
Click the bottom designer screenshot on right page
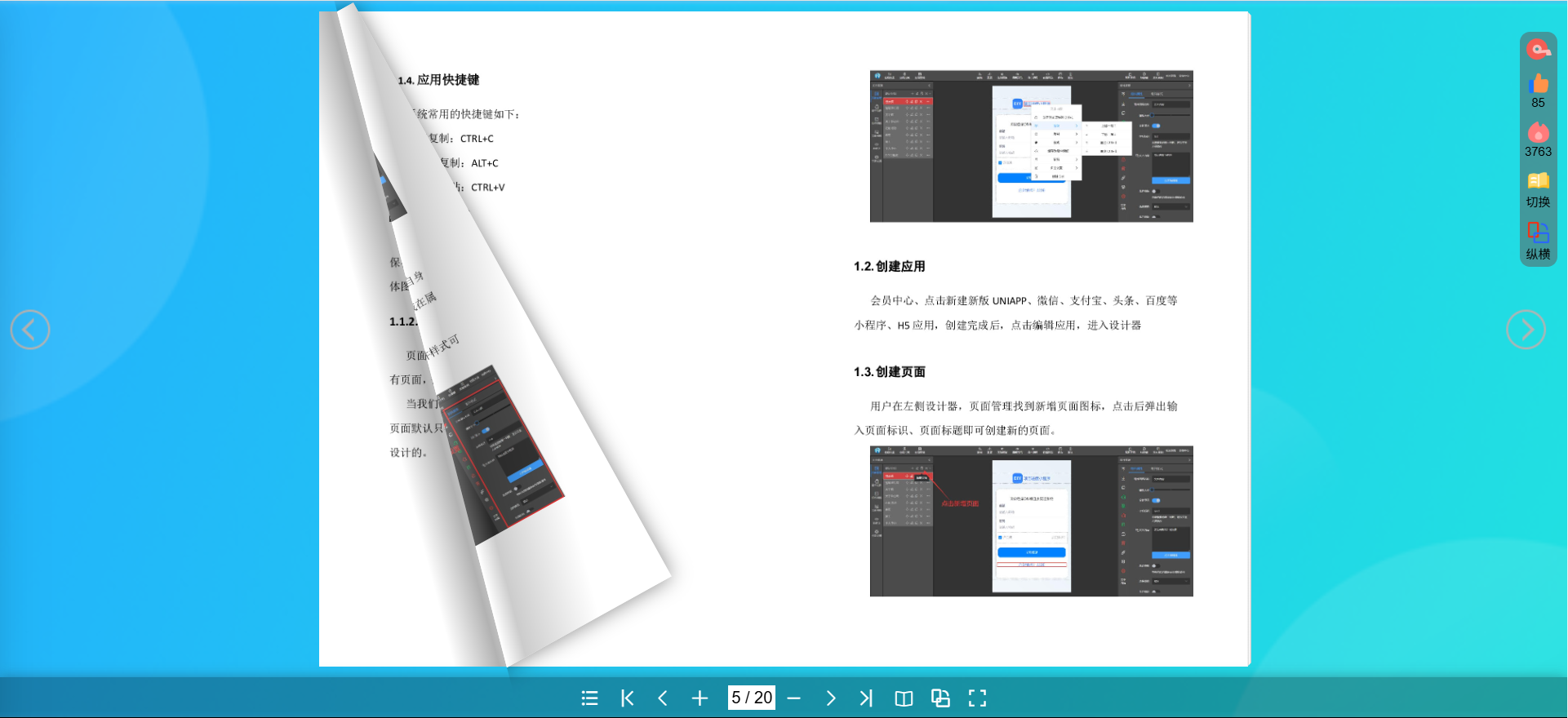pyautogui.click(x=1031, y=521)
